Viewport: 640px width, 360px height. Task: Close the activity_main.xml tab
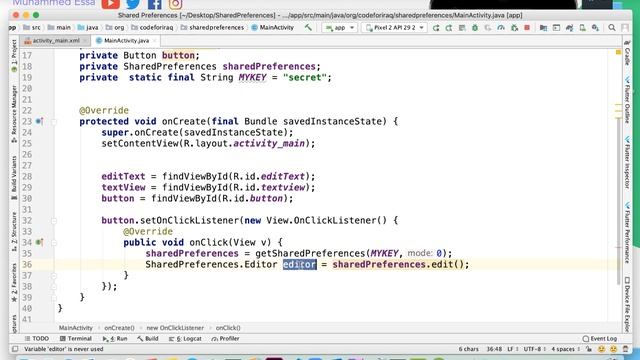85,40
